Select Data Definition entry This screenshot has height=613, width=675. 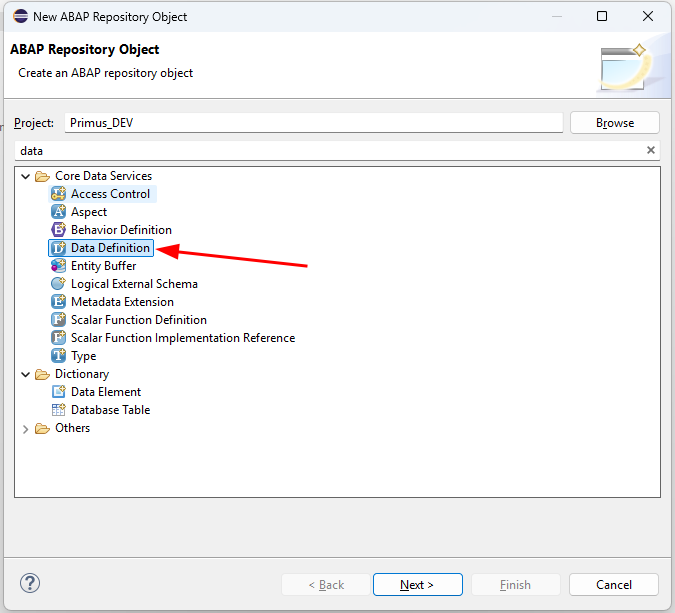(x=110, y=248)
